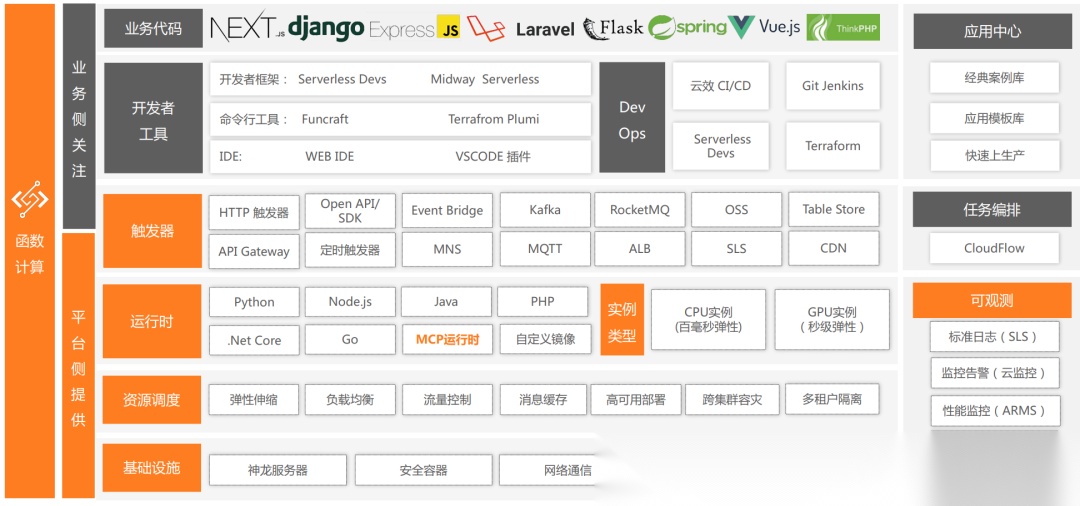Screen dimensions: 1080x506
Task: Click 快速上生产
Action: pyautogui.click(x=994, y=156)
